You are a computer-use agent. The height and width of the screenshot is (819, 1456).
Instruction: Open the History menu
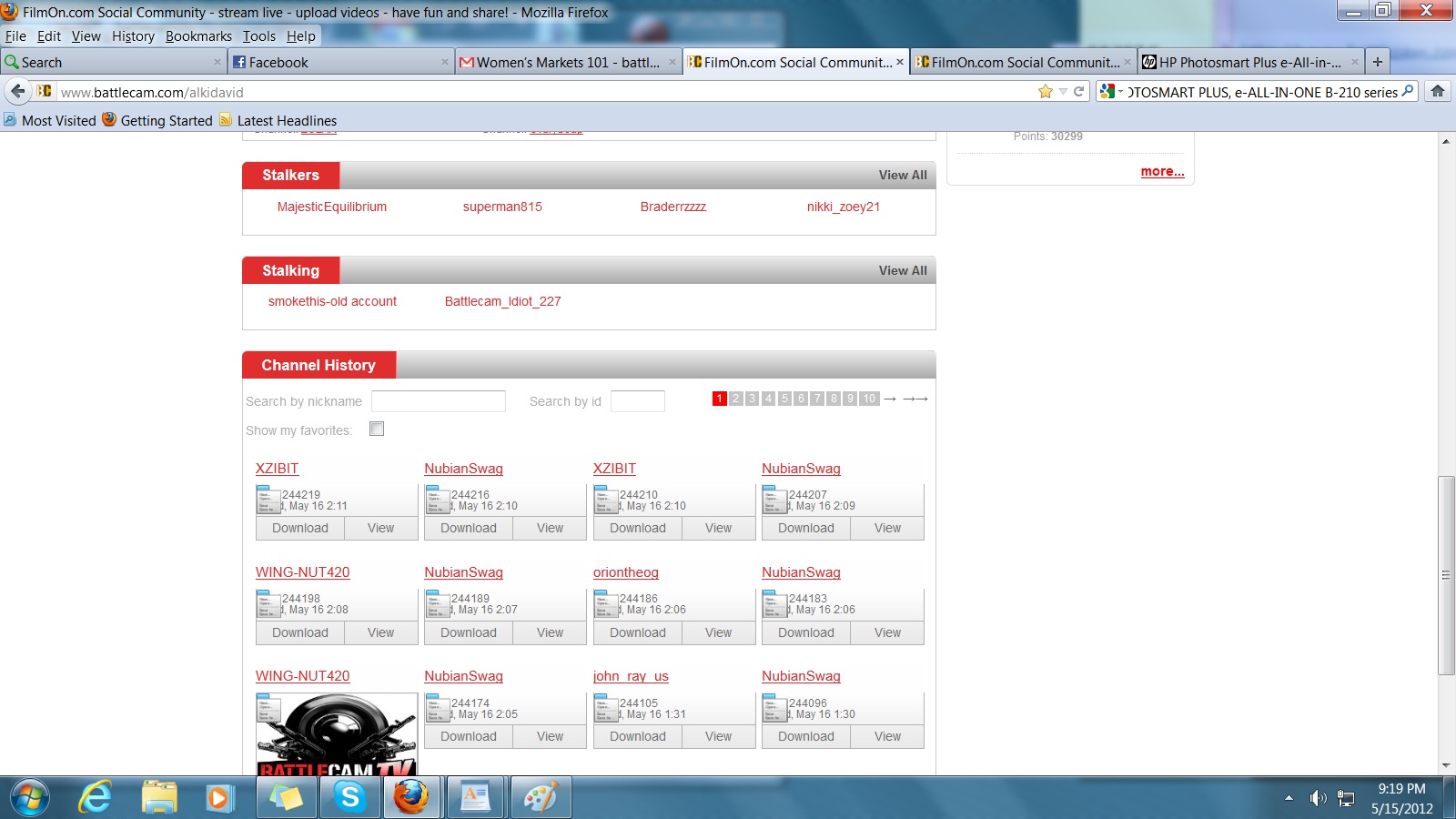click(133, 36)
